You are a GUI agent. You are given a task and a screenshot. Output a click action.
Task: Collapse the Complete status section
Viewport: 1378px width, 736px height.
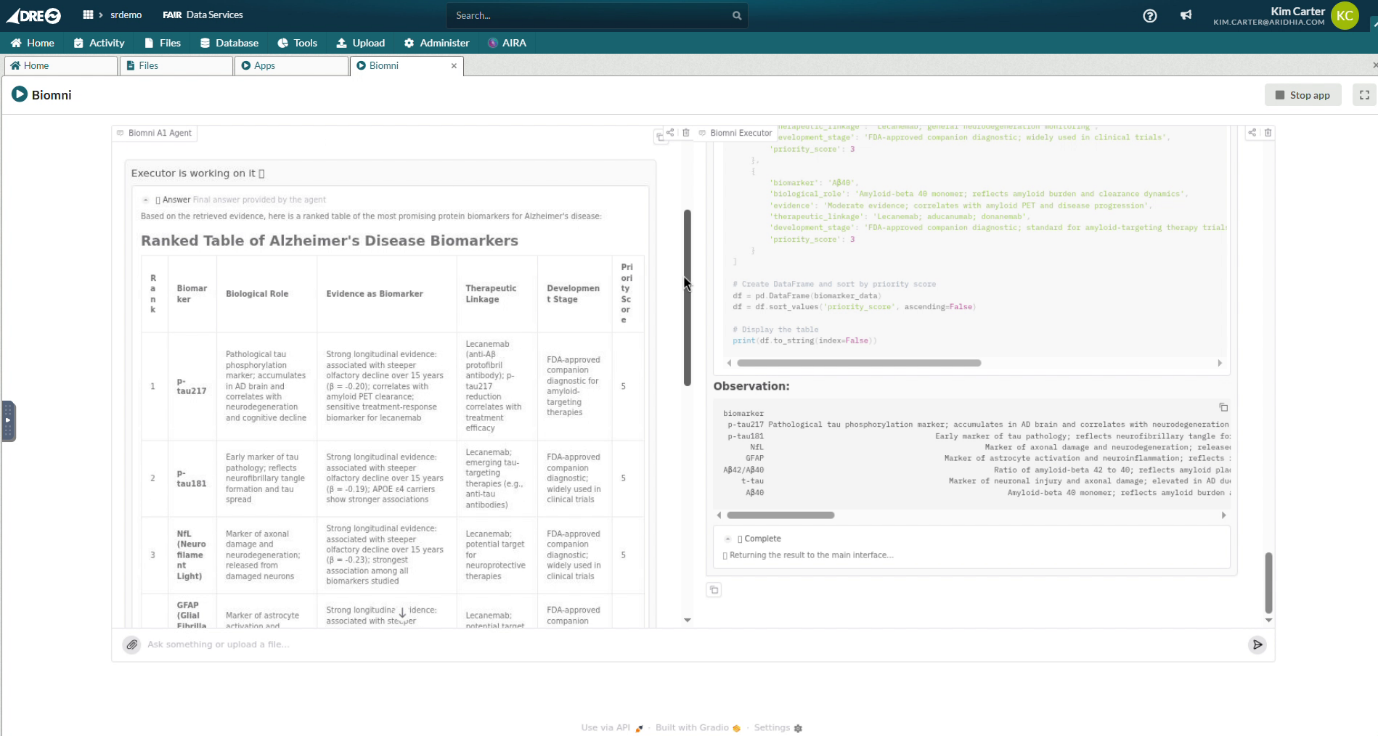(728, 539)
